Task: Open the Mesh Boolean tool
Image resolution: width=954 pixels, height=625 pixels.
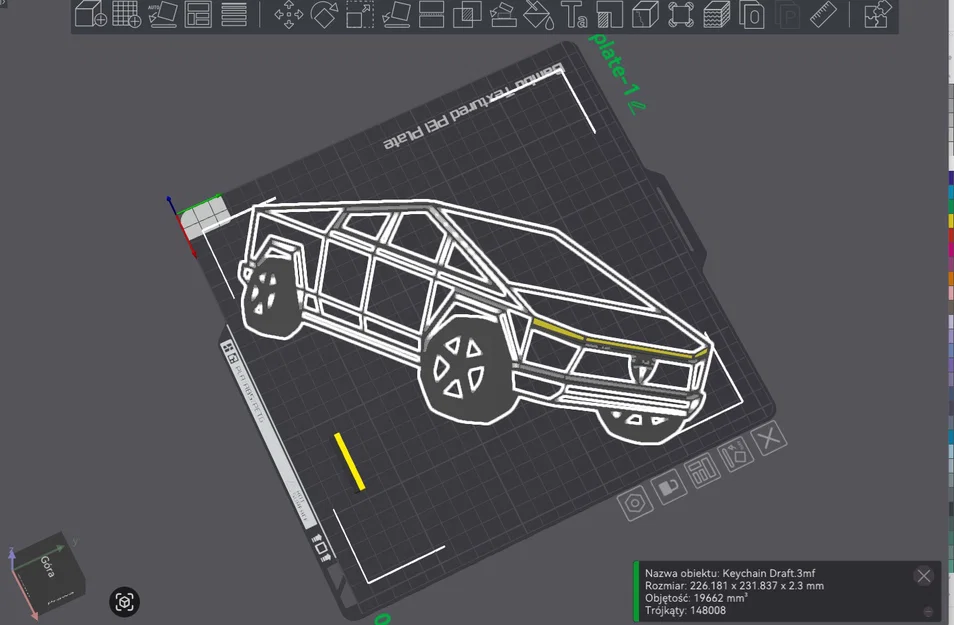Action: 467,14
